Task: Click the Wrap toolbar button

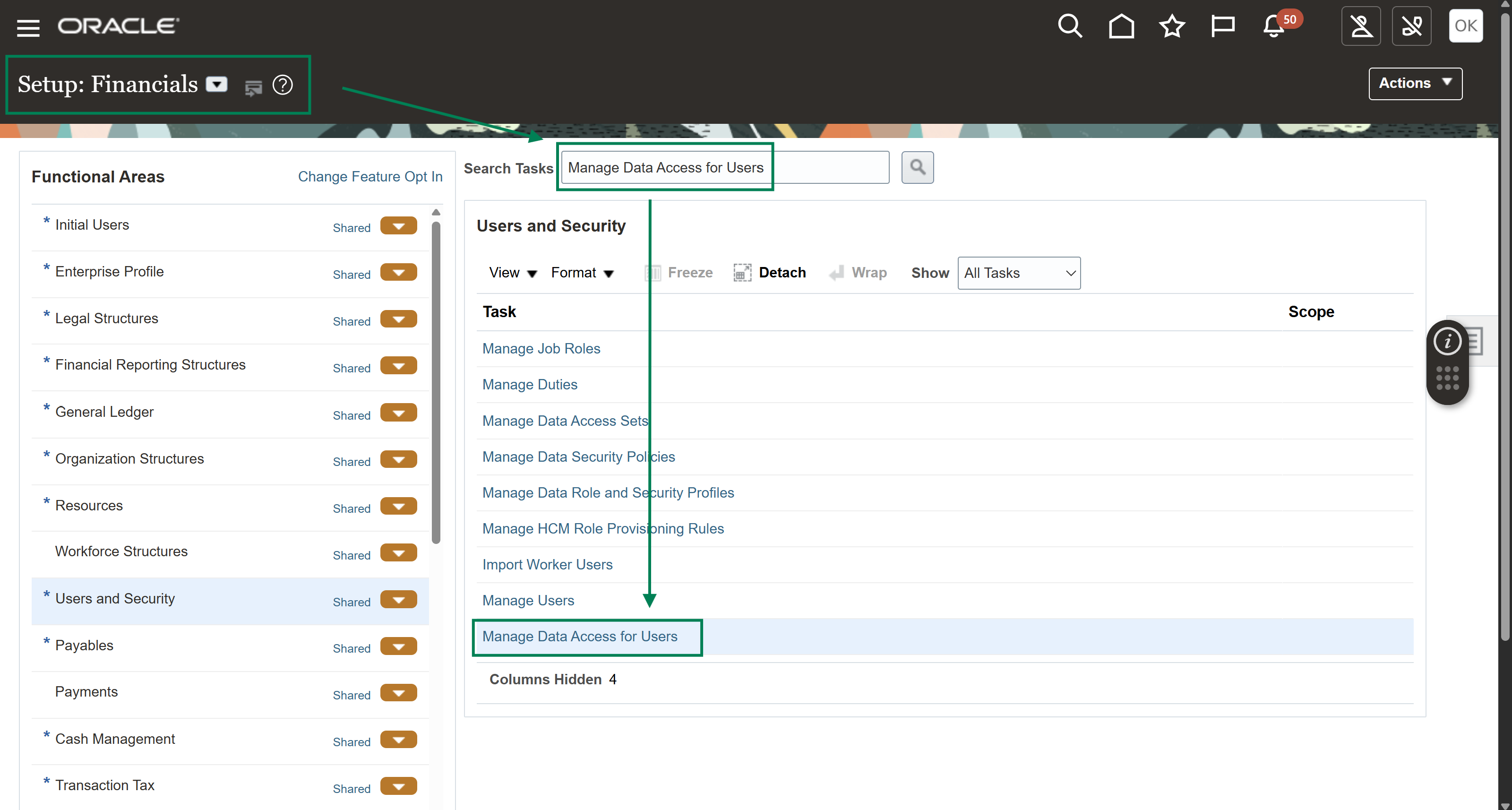Action: 858,273
